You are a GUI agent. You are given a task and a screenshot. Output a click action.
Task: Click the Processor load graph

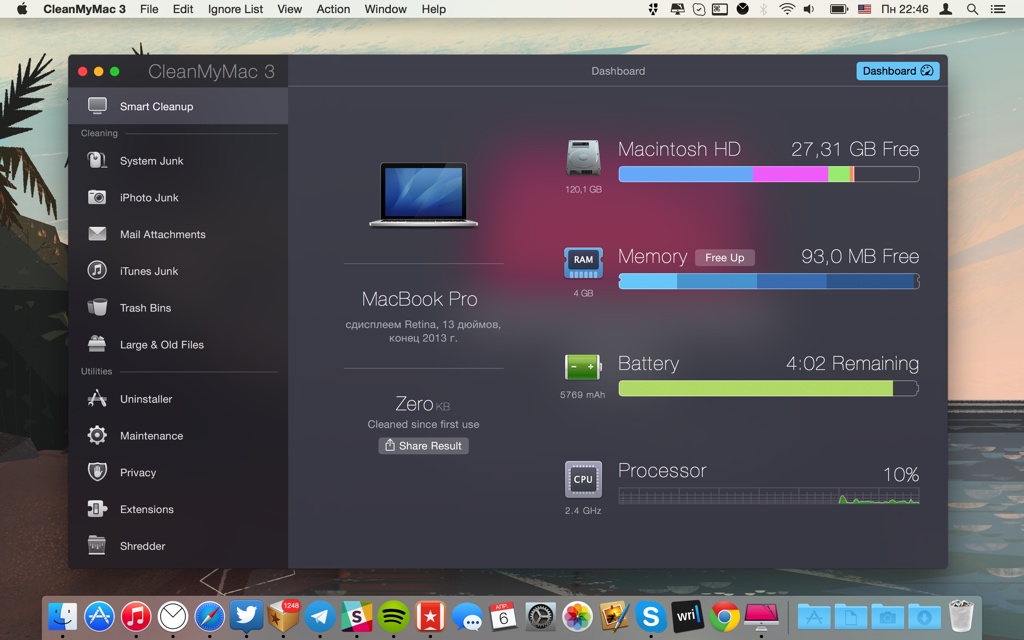(769, 496)
